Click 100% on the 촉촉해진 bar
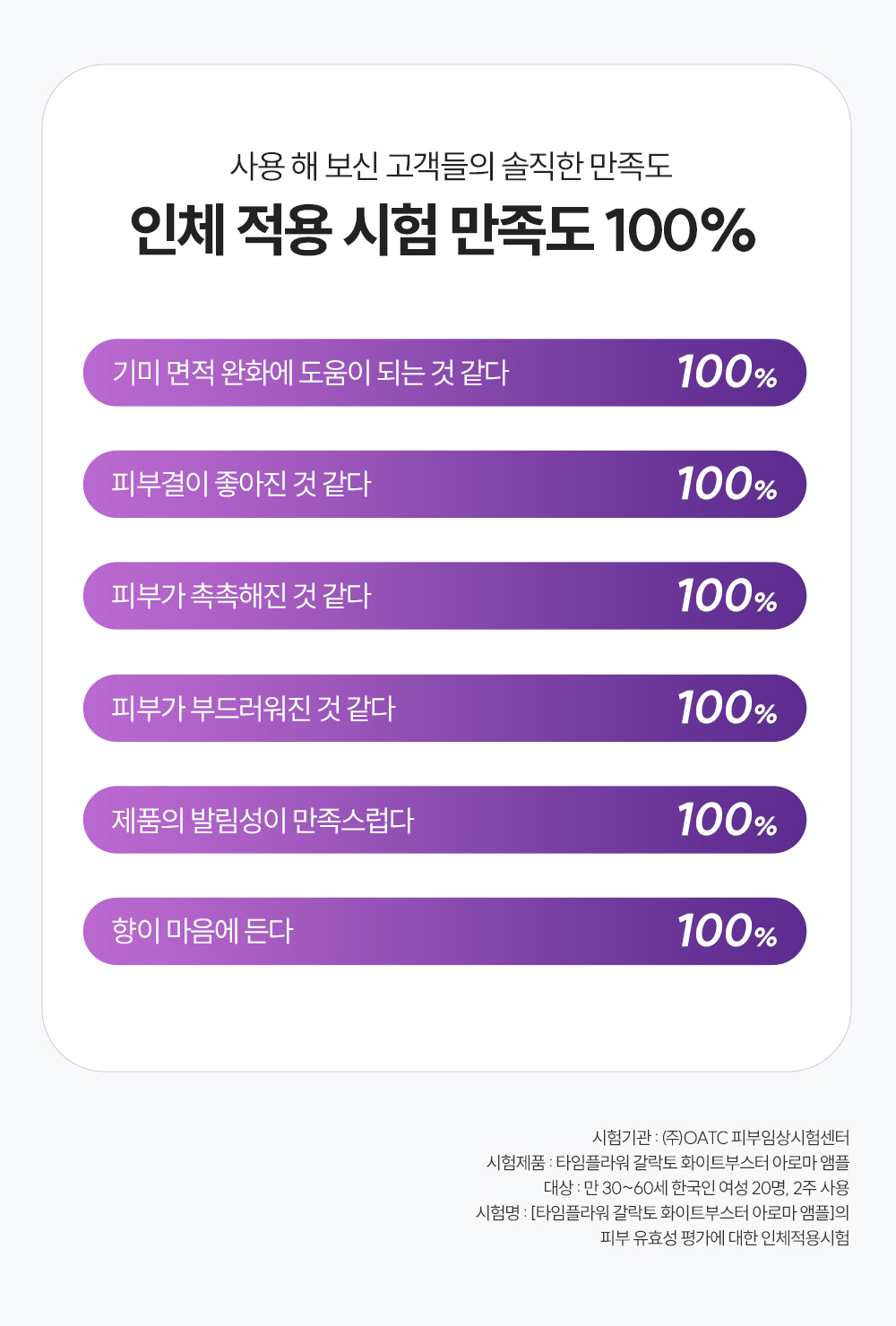Screen dimensions: 896x1326 click(727, 596)
